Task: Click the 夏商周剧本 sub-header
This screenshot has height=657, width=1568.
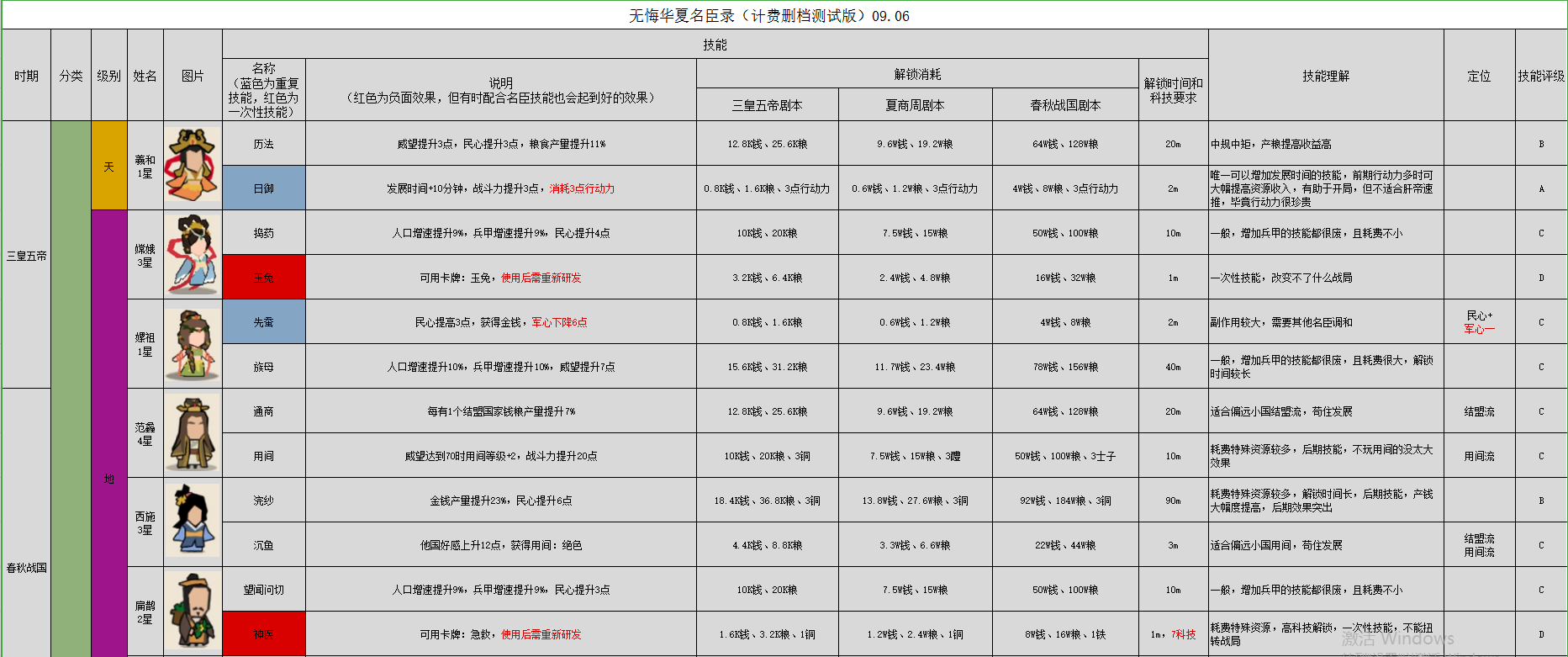Action: 916,105
